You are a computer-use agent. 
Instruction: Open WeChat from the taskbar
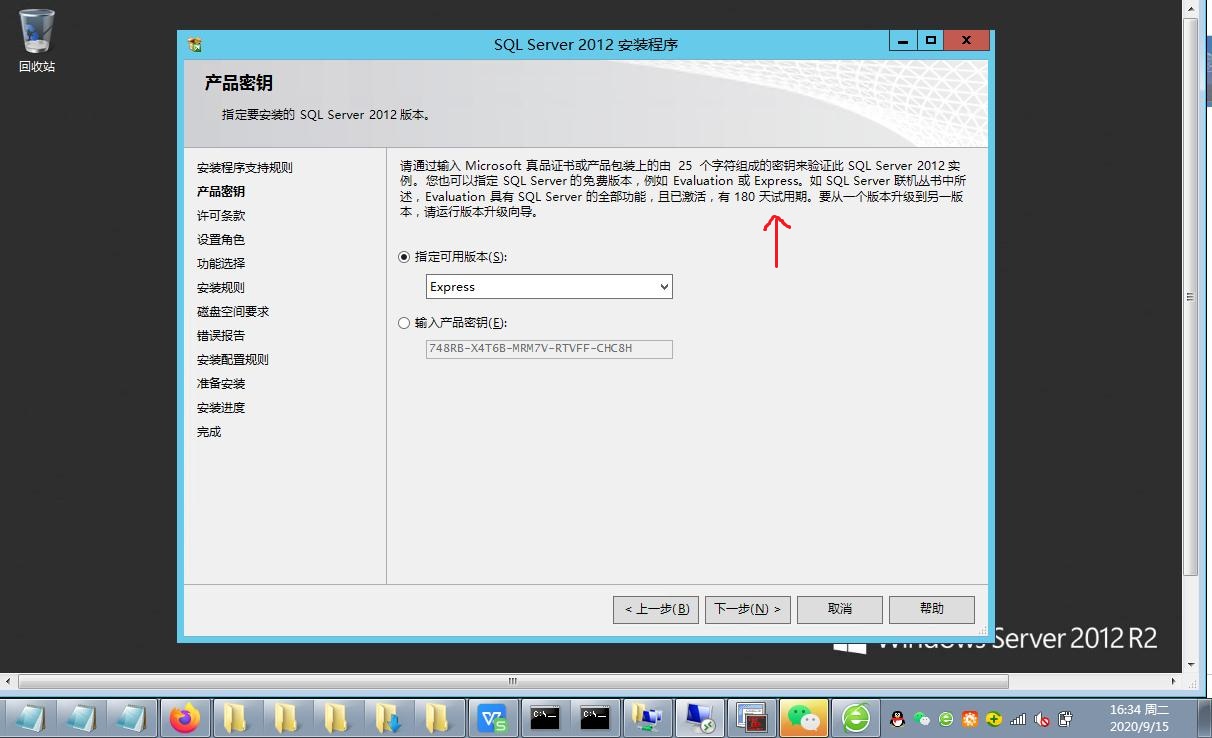pos(803,718)
